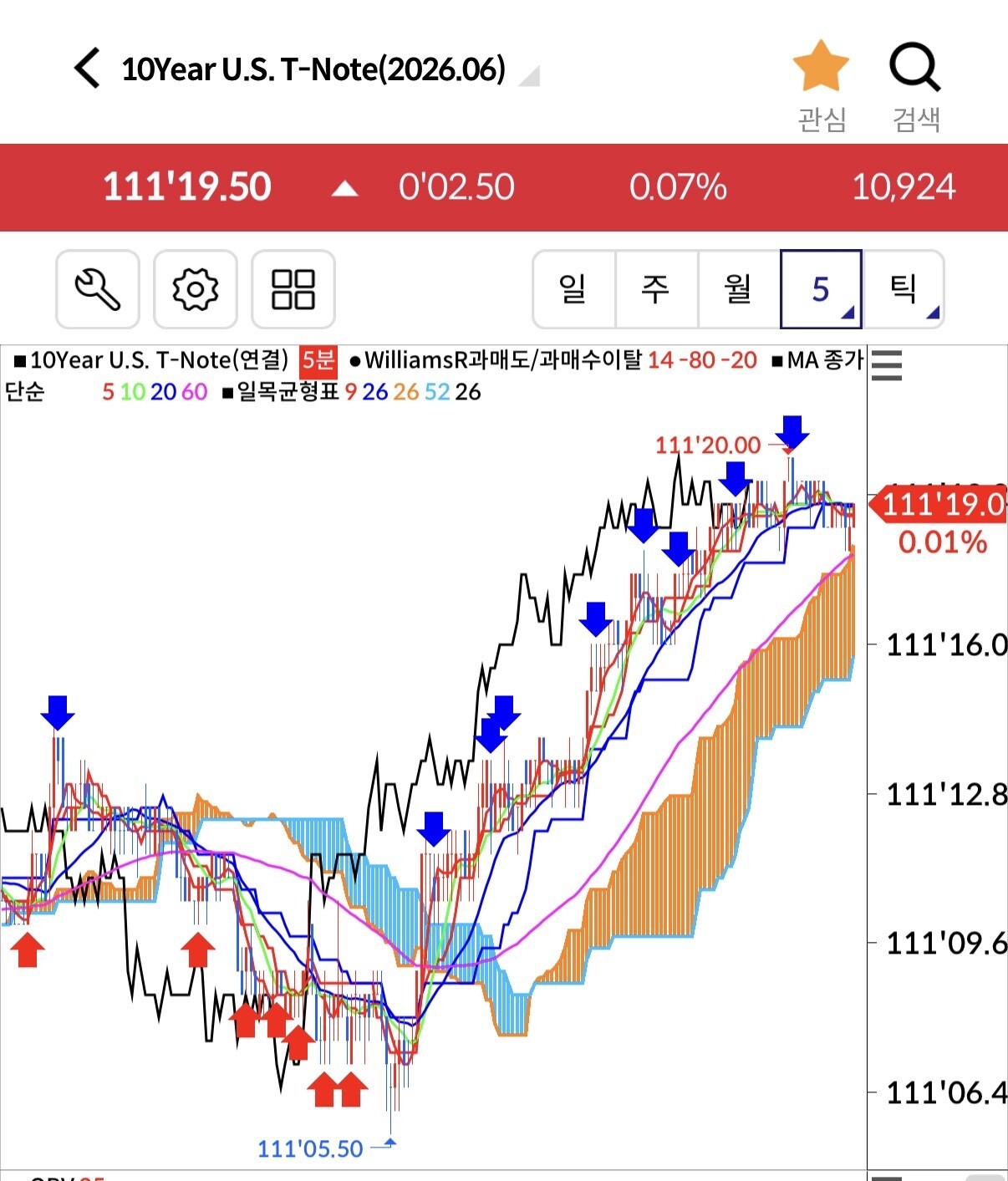The height and width of the screenshot is (1181, 1008).
Task: Toggle the 관심 favorite star
Action: coord(821,66)
